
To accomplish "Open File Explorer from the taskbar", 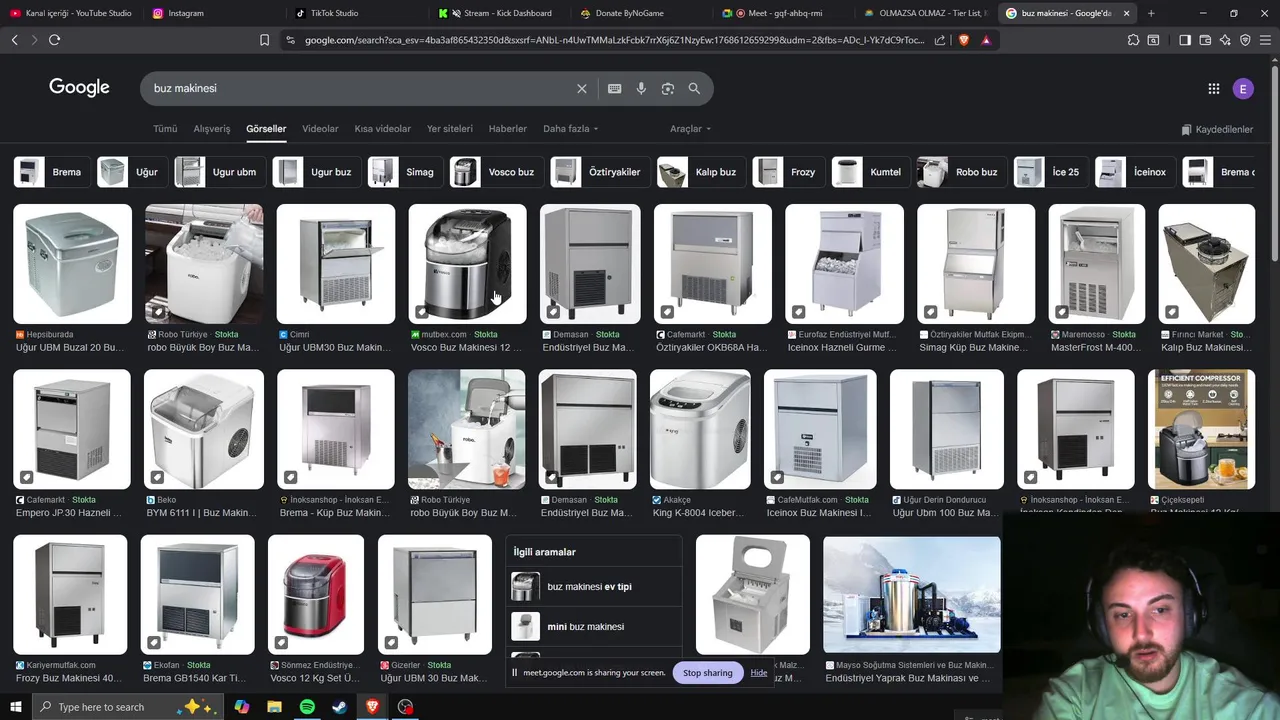I will tap(274, 707).
